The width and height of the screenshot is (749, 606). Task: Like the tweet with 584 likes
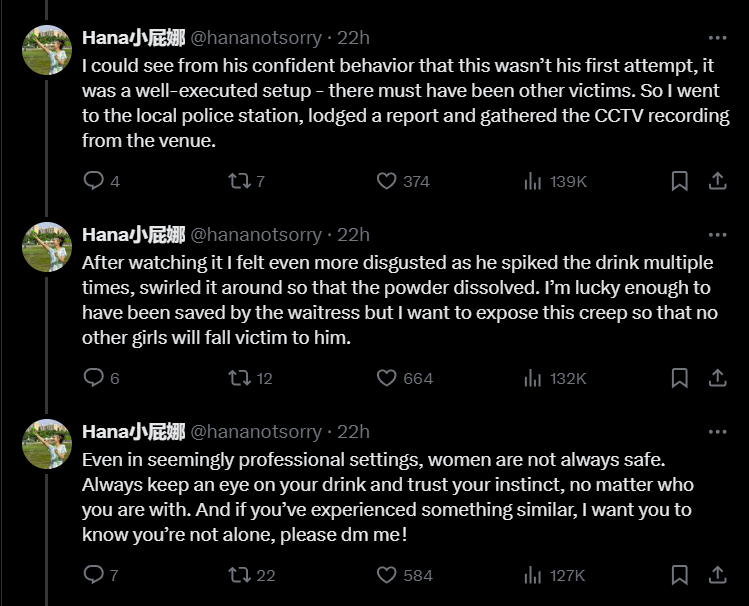387,575
